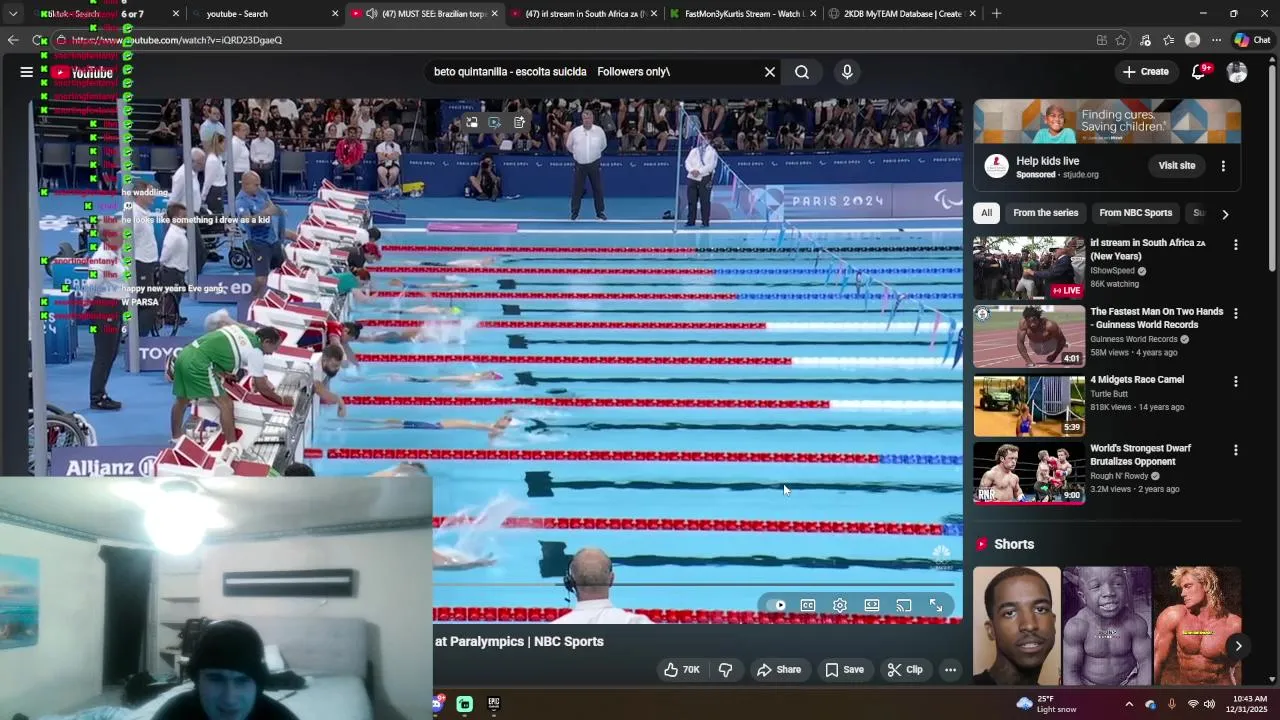Select the From the series chip
The height and width of the screenshot is (720, 1280).
[x=1045, y=213]
